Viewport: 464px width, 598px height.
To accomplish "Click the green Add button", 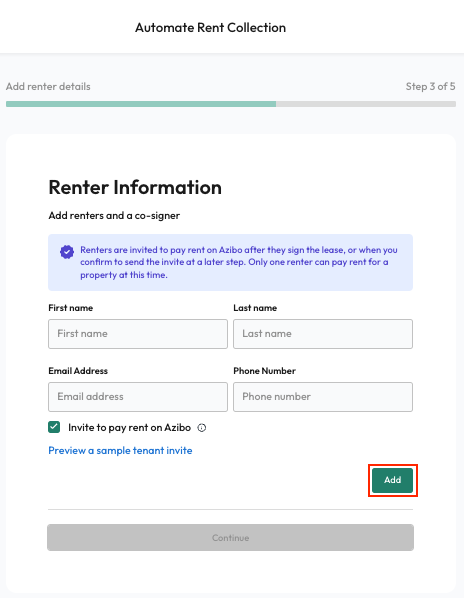I will 392,480.
